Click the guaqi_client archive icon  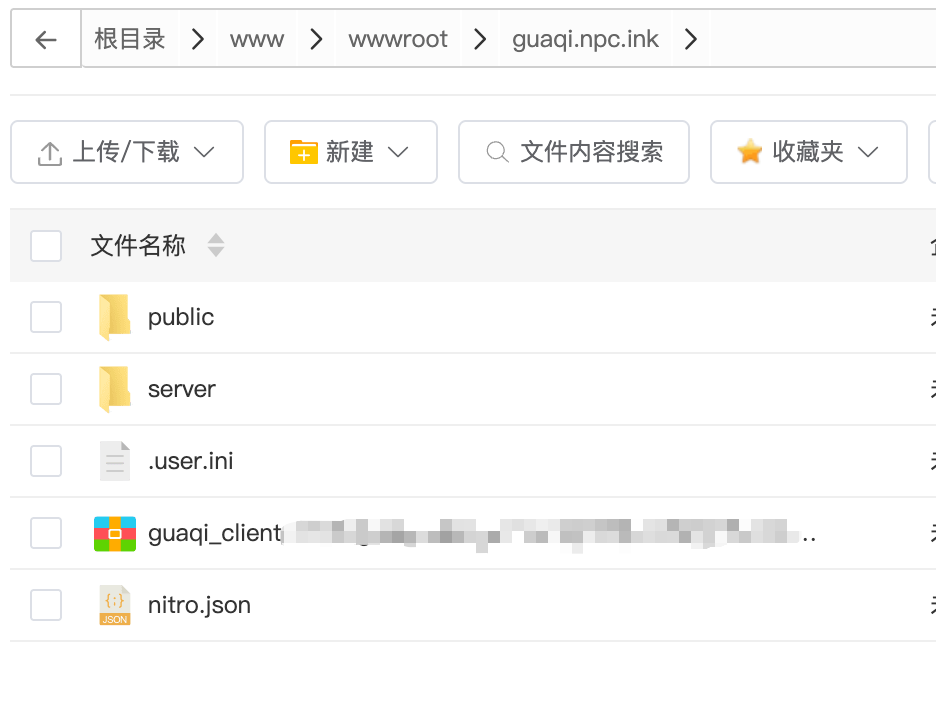coord(115,533)
